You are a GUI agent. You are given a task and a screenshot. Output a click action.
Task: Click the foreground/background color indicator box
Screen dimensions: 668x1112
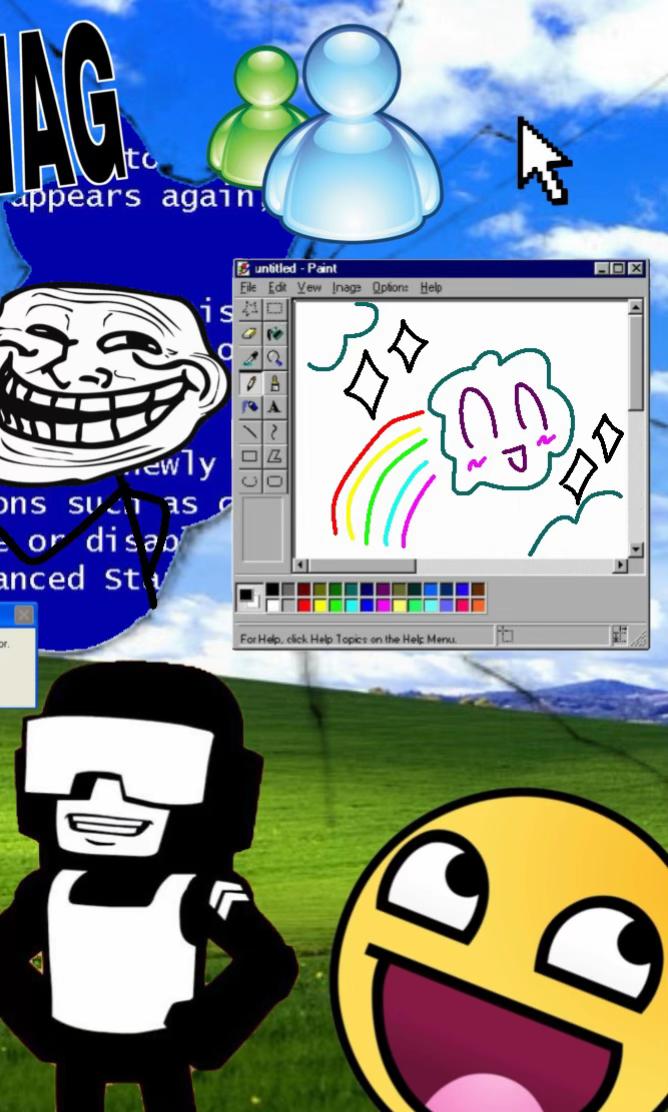click(x=249, y=598)
